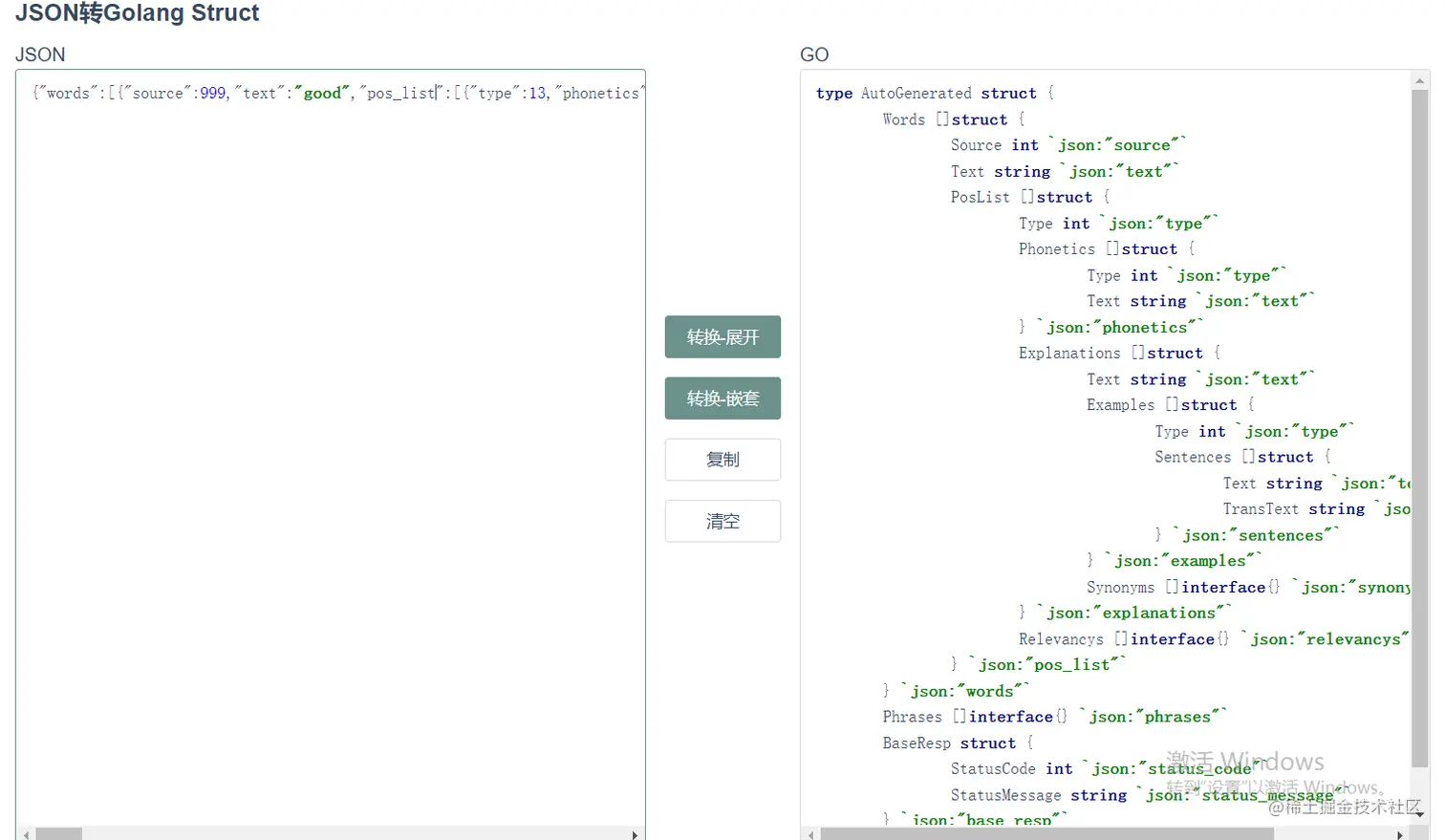Click the 'Examples []struct' line
1445x840 pixels.
click(1170, 405)
